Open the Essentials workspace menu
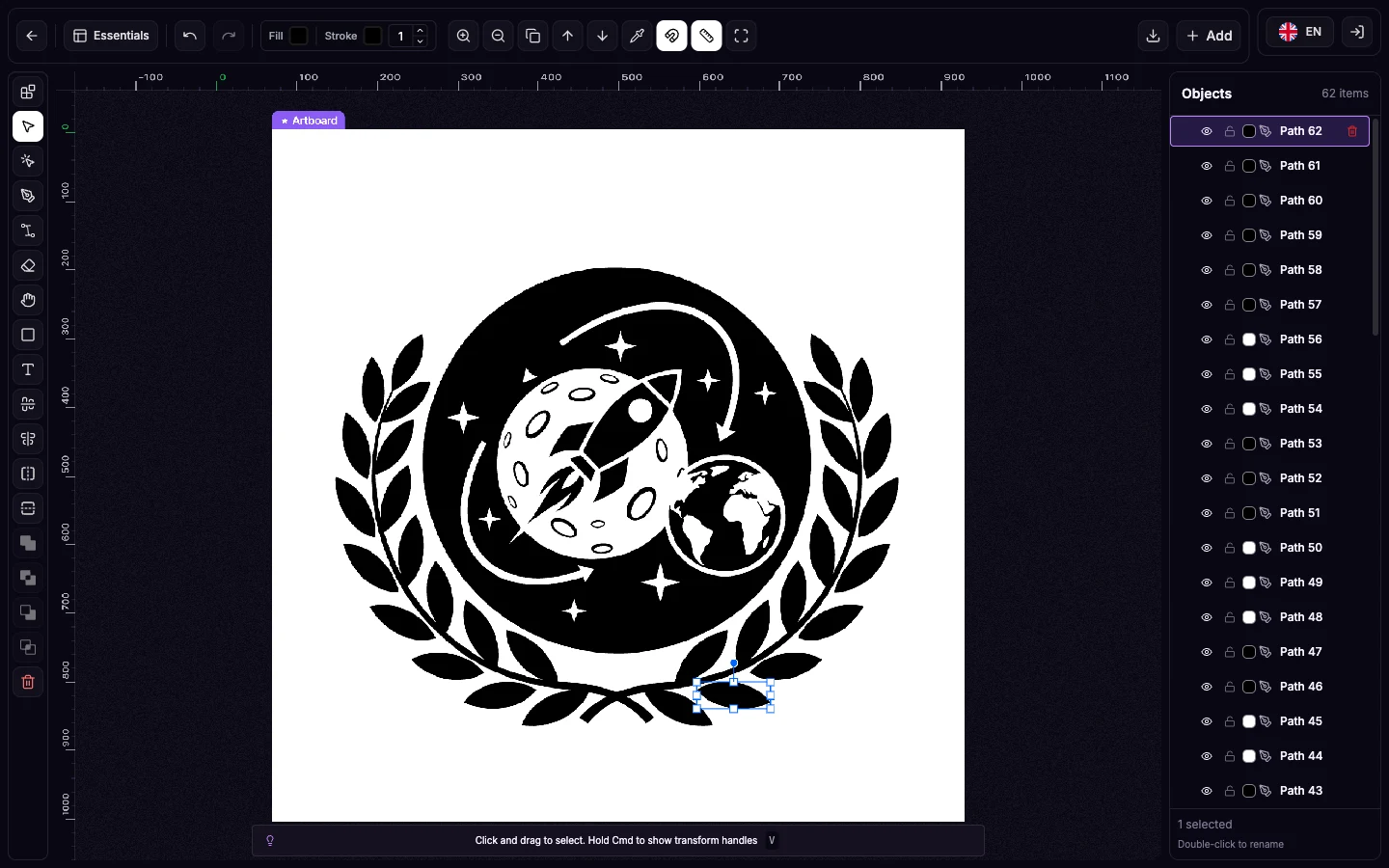Image resolution: width=1389 pixels, height=868 pixels. [x=112, y=36]
